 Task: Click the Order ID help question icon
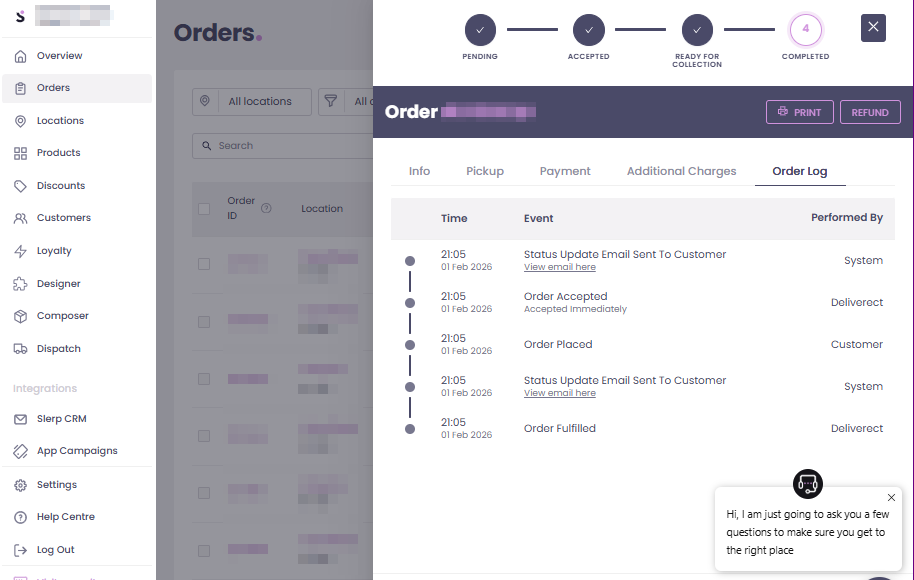coord(266,209)
